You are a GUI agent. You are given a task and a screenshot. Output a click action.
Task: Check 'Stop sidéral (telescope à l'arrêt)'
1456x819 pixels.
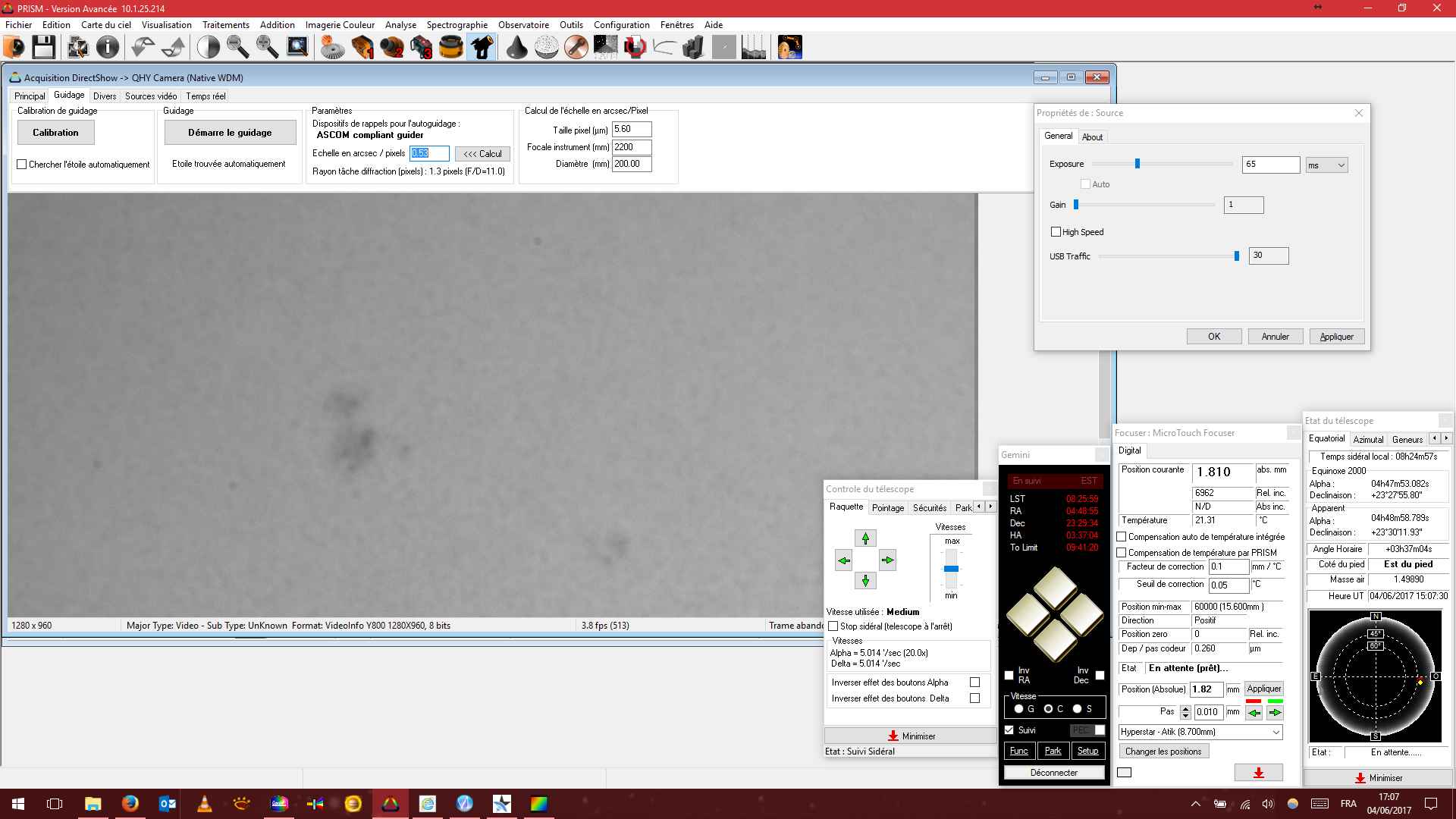pos(833,626)
